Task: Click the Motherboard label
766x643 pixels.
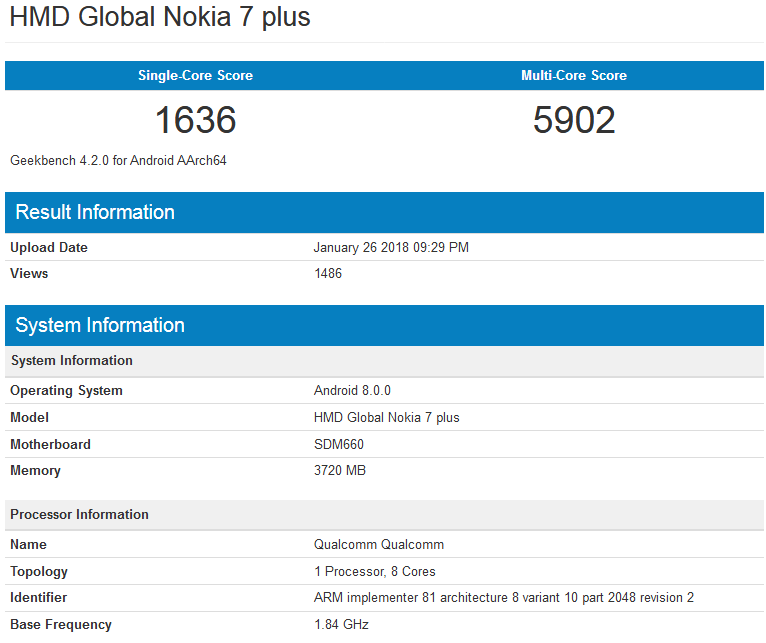Action: coord(50,444)
